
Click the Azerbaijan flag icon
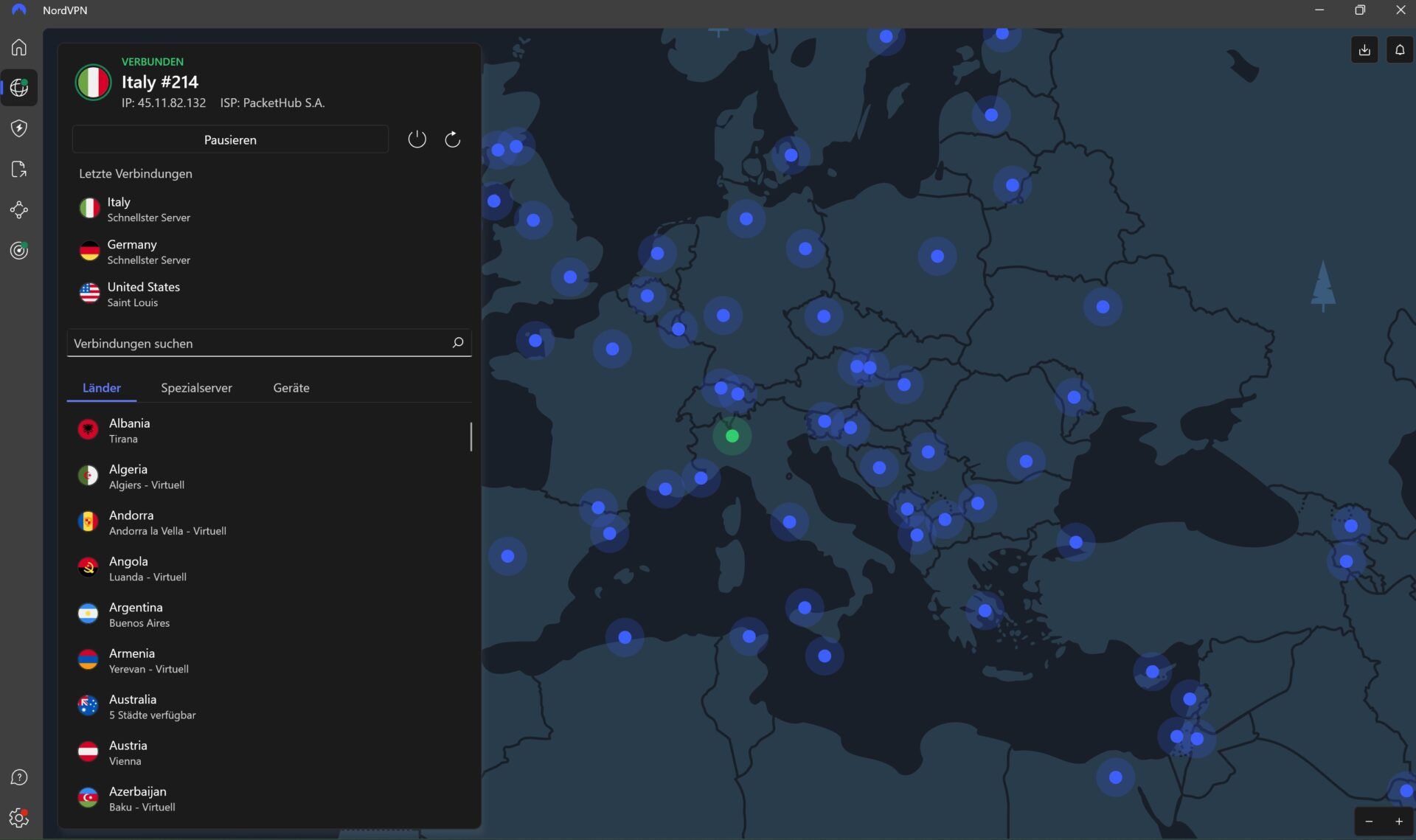click(88, 798)
